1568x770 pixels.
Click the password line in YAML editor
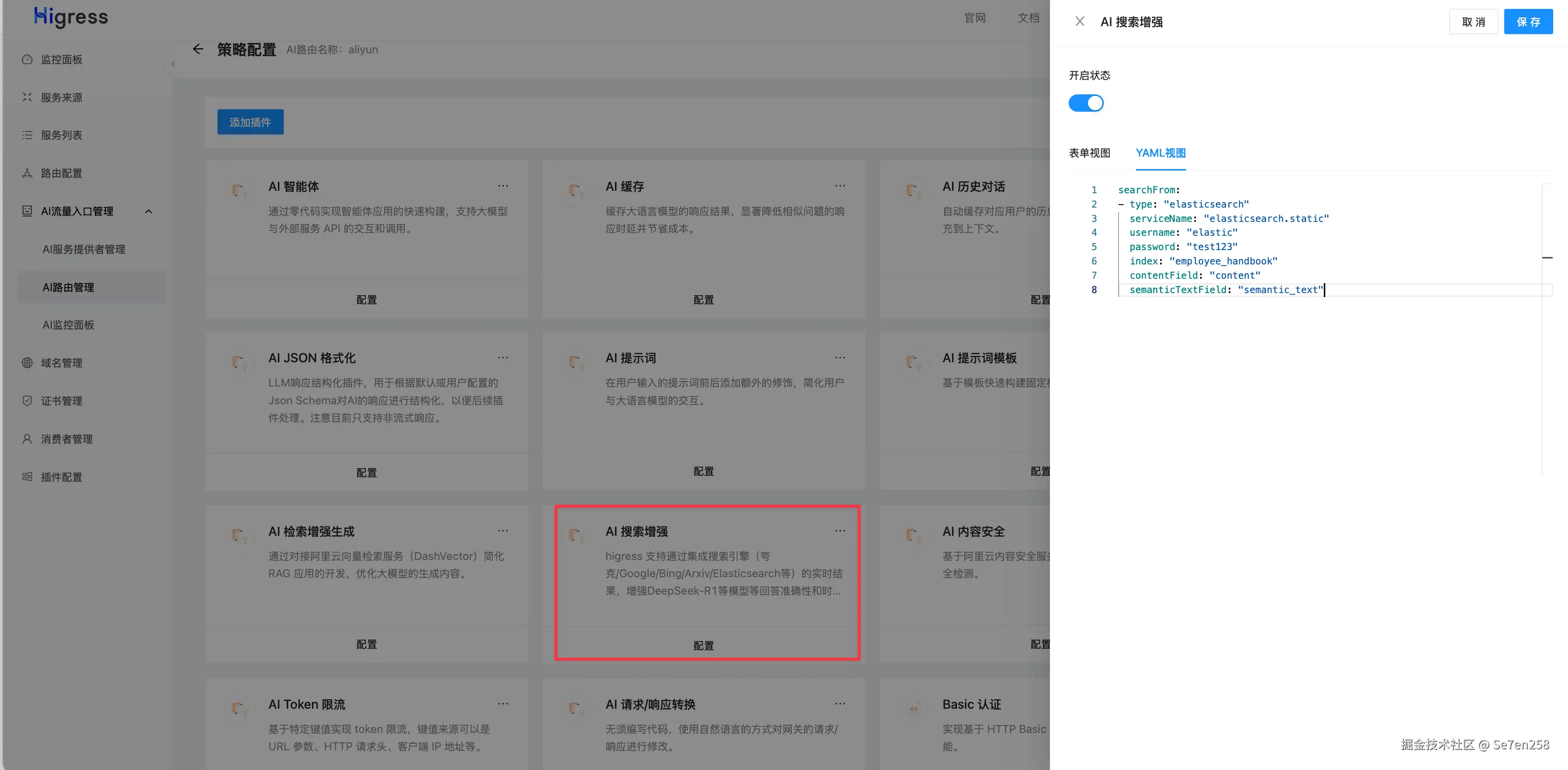(1183, 247)
